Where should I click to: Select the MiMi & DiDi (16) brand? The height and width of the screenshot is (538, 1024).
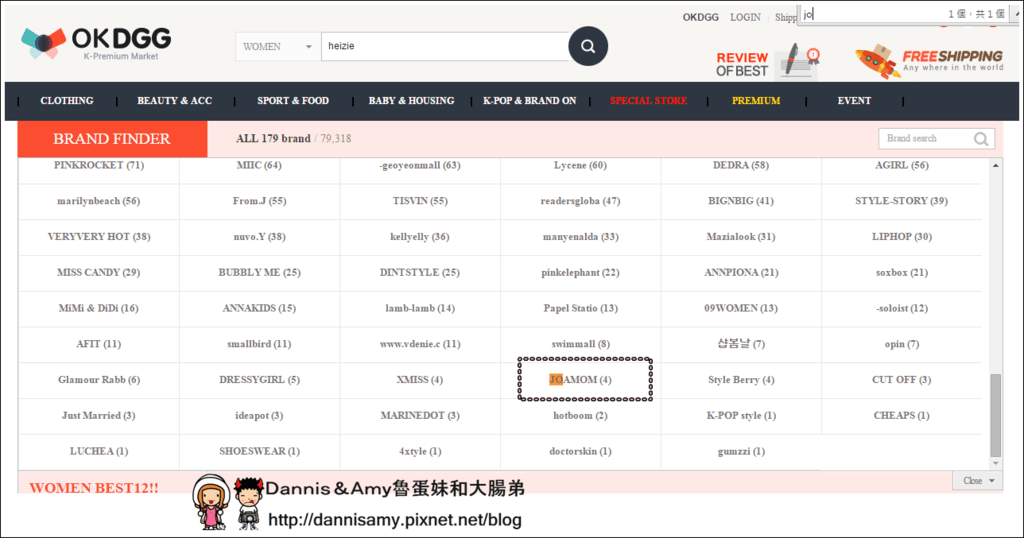click(x=99, y=308)
